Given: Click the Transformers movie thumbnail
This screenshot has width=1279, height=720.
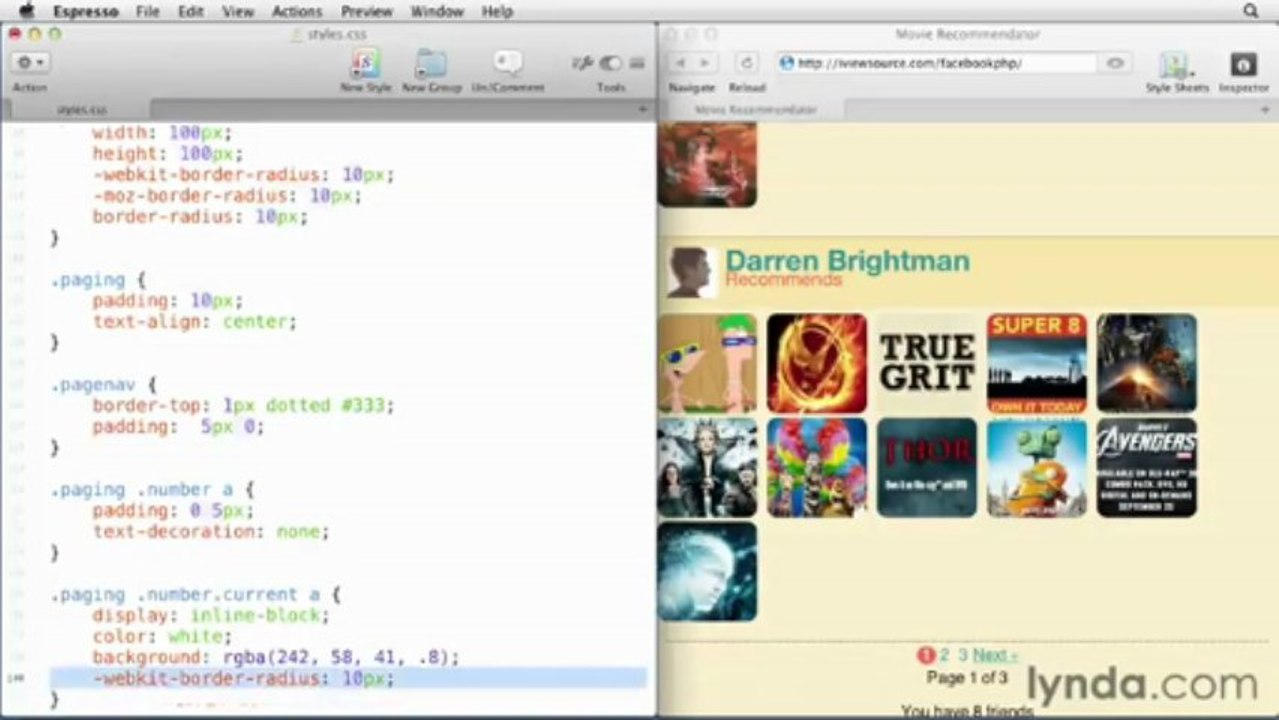Looking at the screenshot, I should click(x=1147, y=363).
